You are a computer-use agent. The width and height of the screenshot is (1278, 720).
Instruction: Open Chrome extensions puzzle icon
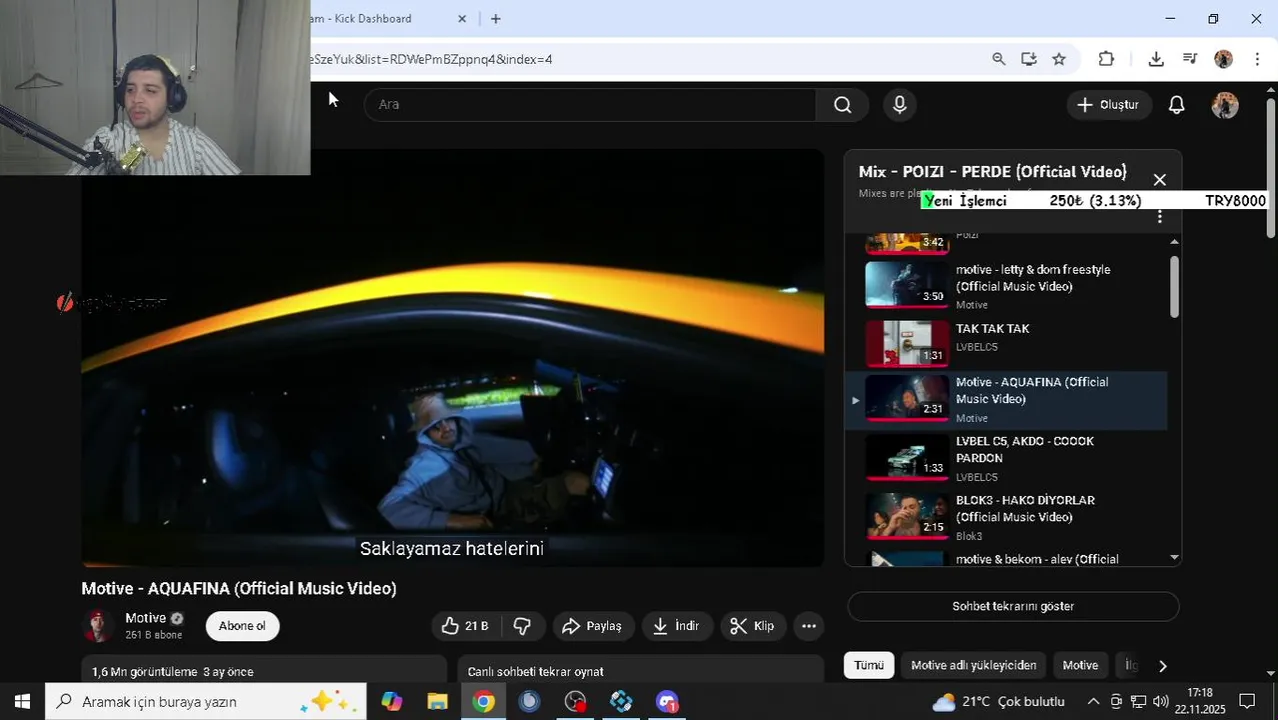pyautogui.click(x=1106, y=59)
